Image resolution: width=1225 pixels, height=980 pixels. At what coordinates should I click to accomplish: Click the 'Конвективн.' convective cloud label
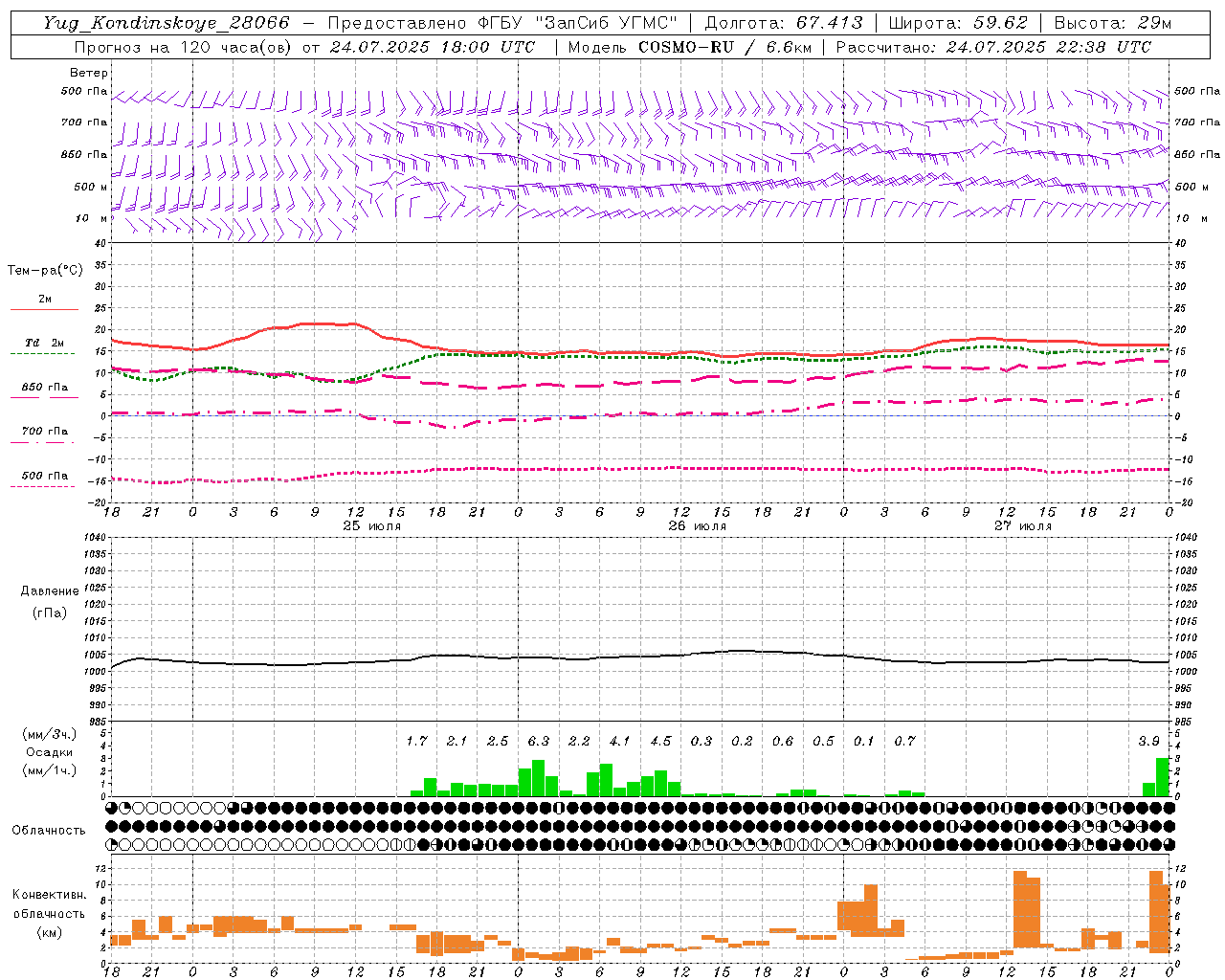[x=50, y=895]
